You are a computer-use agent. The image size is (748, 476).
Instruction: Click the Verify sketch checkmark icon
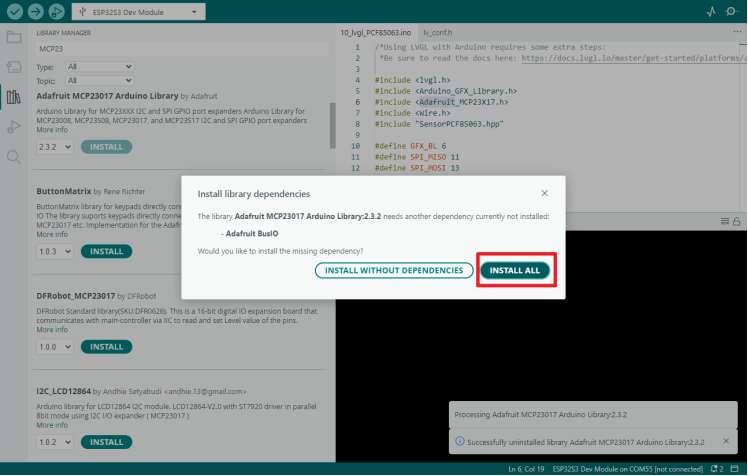click(14, 11)
